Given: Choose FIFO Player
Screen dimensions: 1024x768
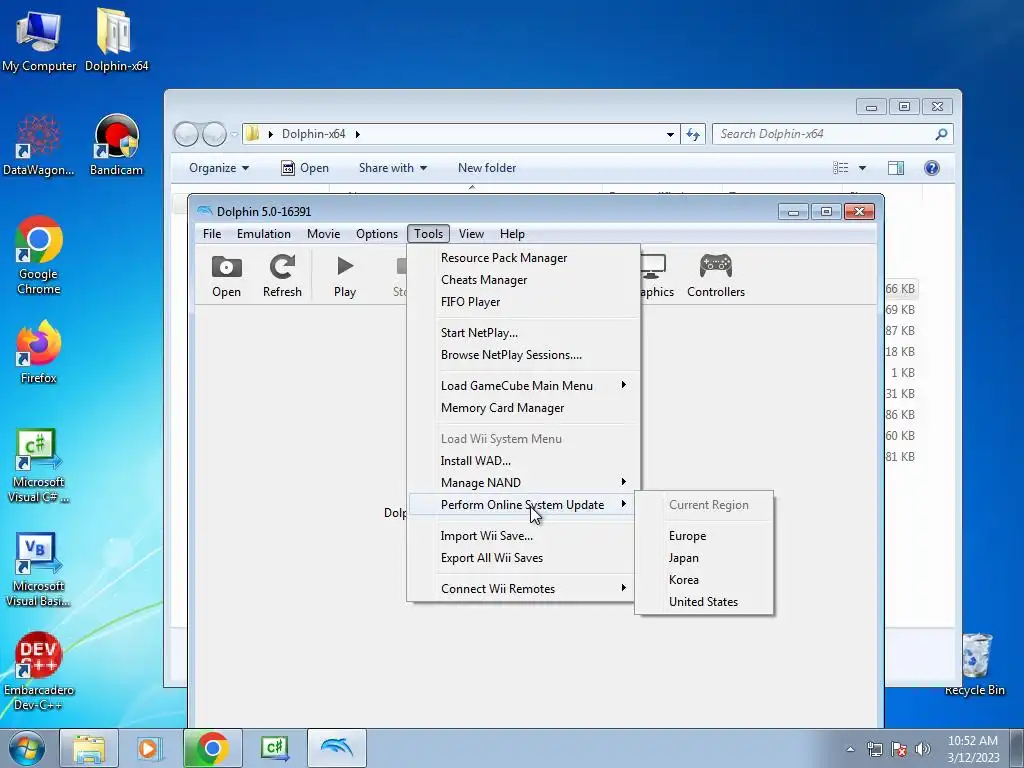Looking at the screenshot, I should [524, 302].
